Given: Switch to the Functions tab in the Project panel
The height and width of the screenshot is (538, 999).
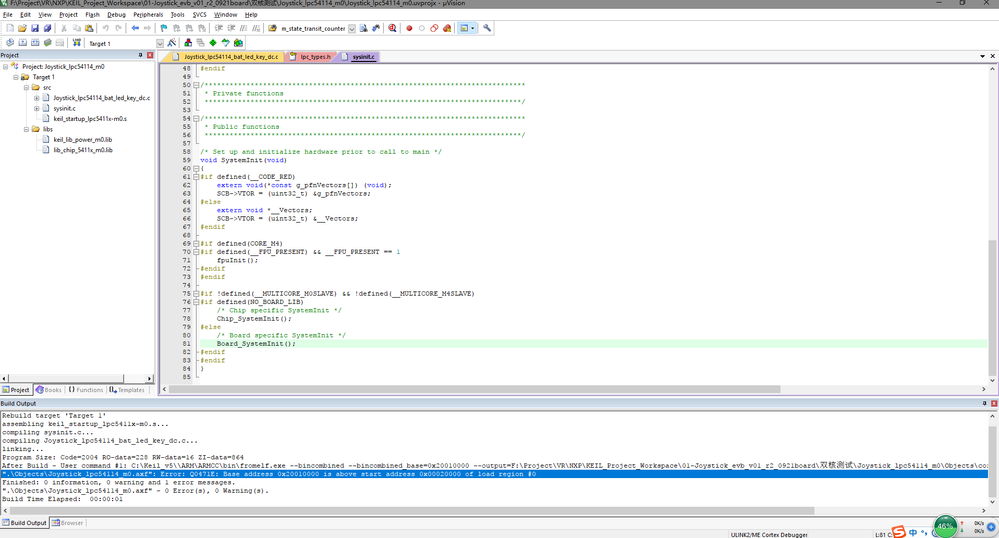Looking at the screenshot, I should tap(85, 389).
